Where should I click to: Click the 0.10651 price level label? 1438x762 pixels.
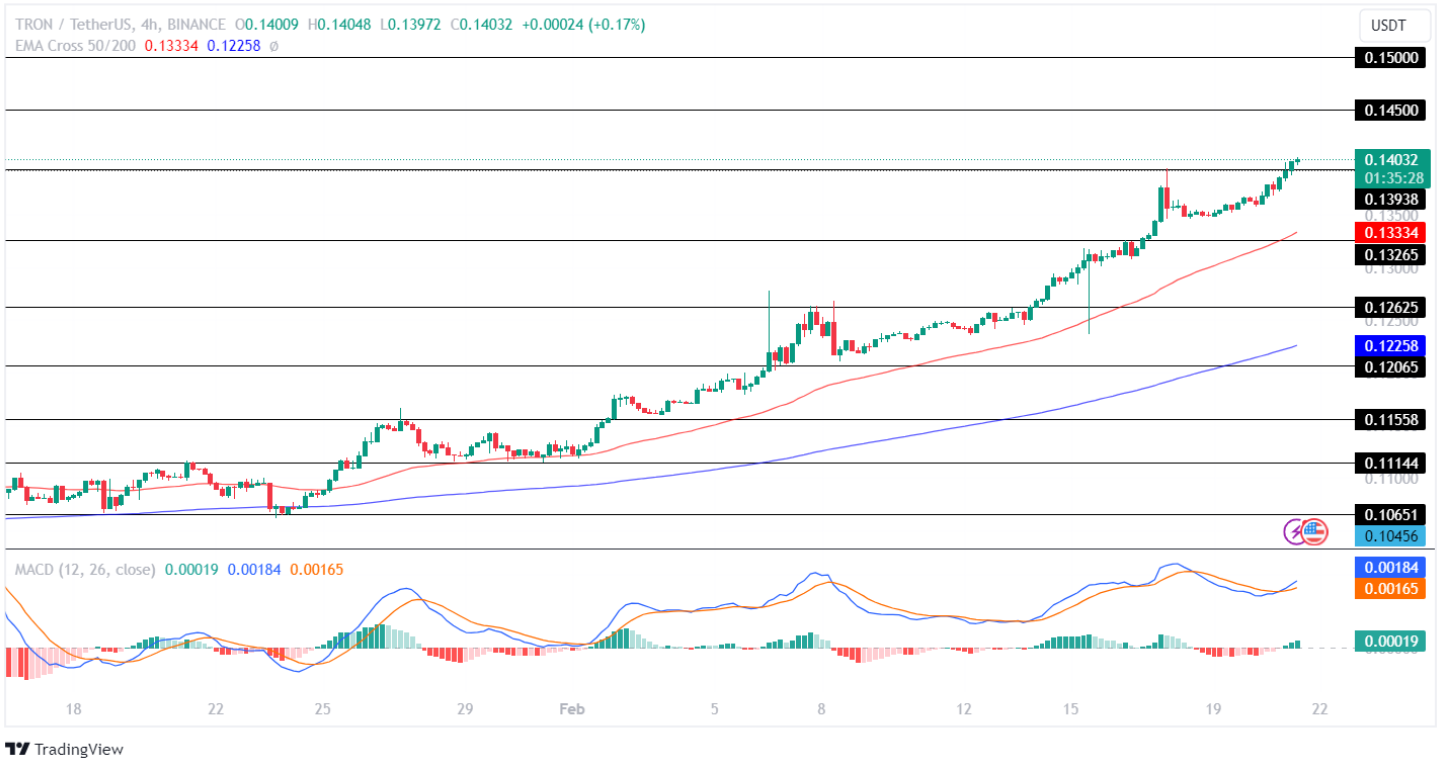click(1392, 514)
